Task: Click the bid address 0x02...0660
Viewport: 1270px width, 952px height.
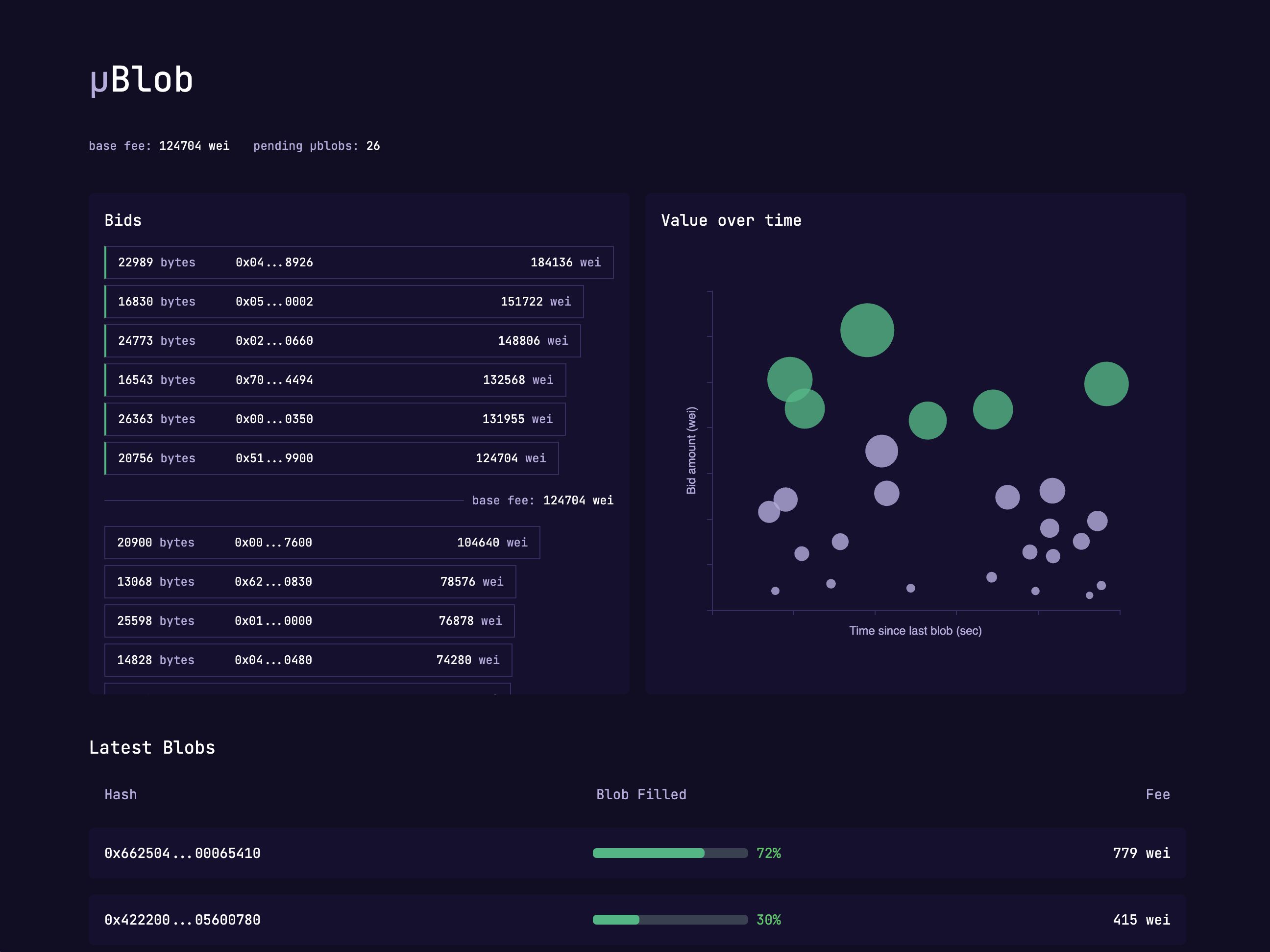Action: pos(274,341)
